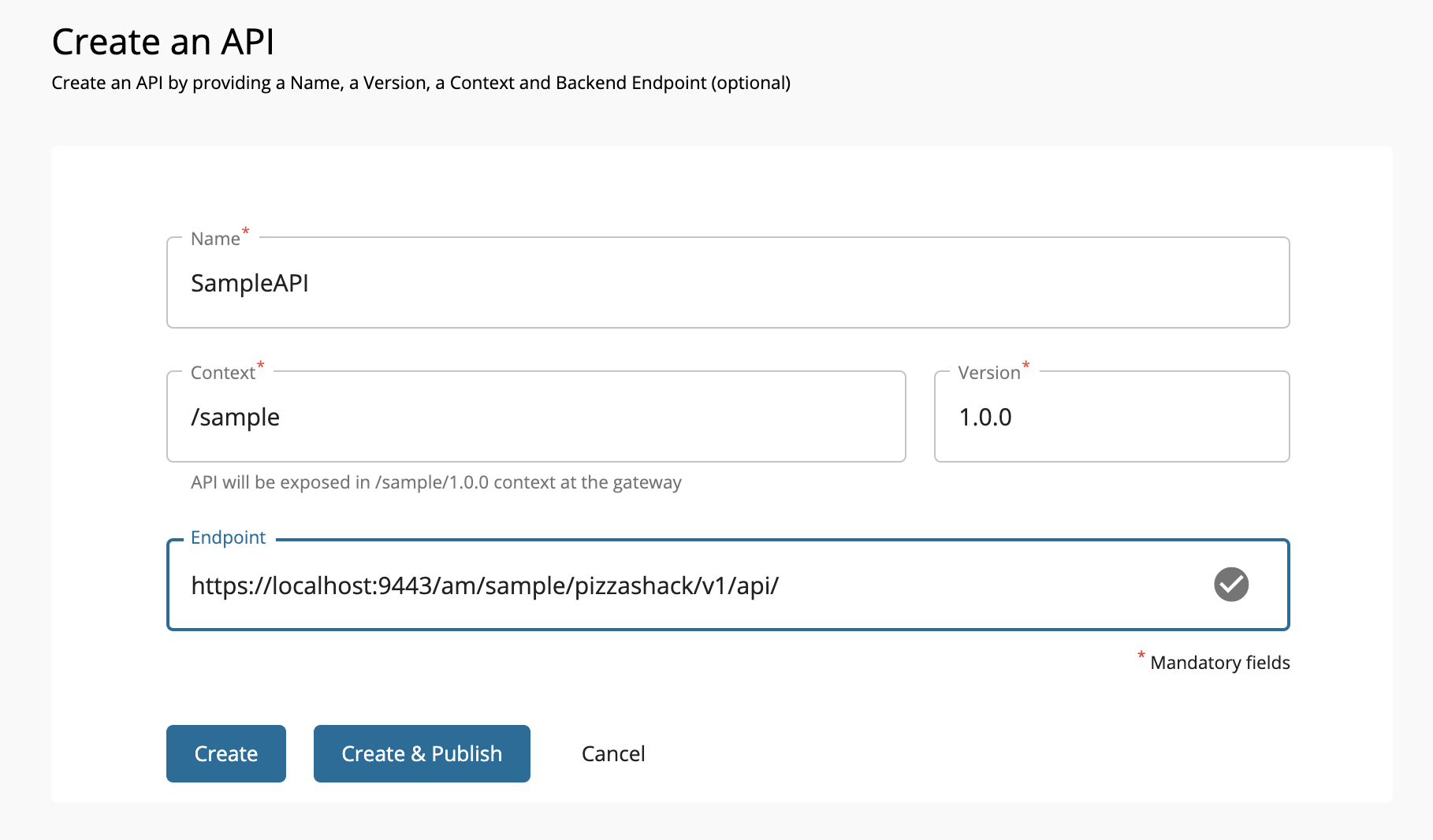Click the Cancel option

coord(613,753)
